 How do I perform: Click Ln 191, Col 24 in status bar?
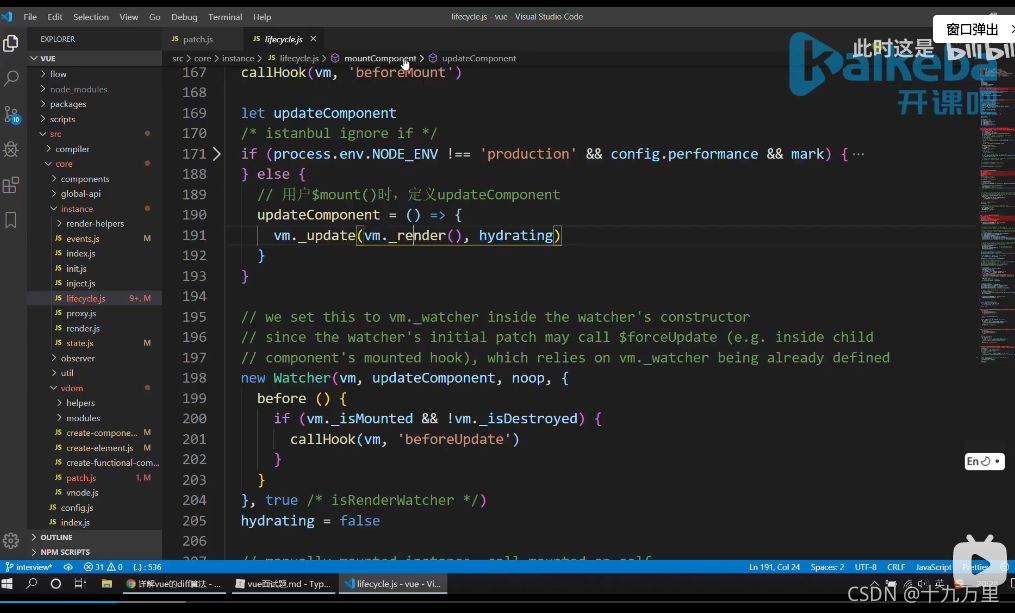click(774, 567)
